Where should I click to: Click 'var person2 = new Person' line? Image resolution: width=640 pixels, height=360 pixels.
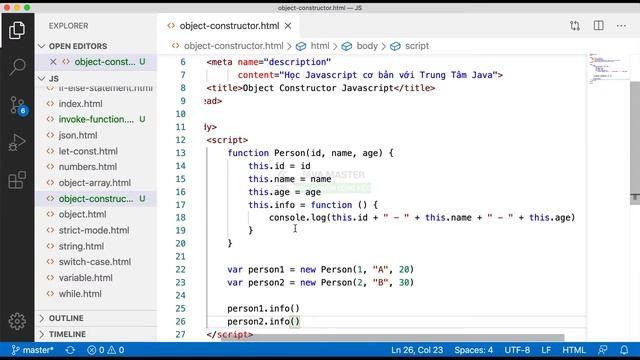coord(320,282)
